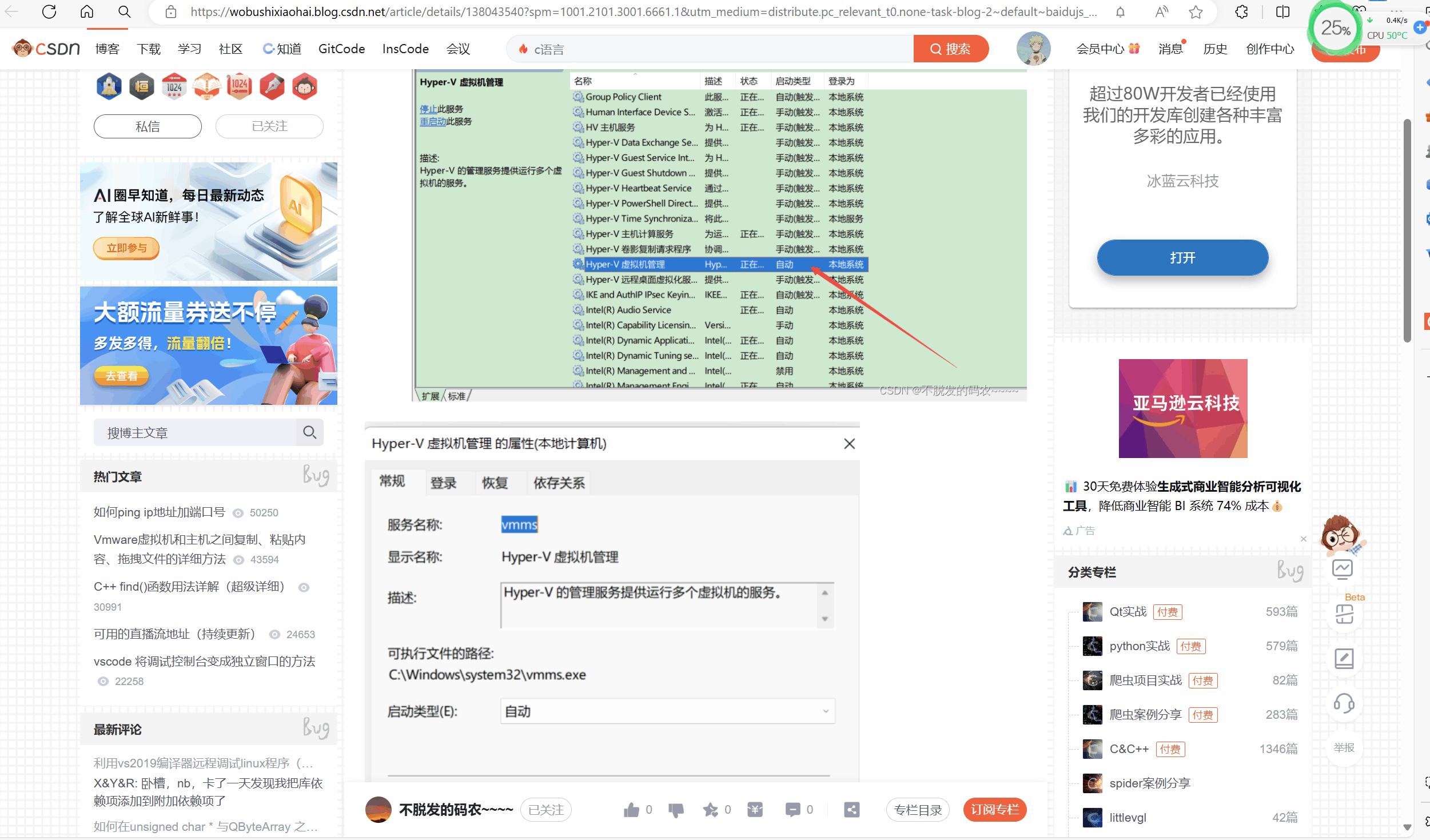Viewport: 1430px width, 840px height.
Task: Dislike the article with thumbs-down icon
Action: (x=676, y=810)
